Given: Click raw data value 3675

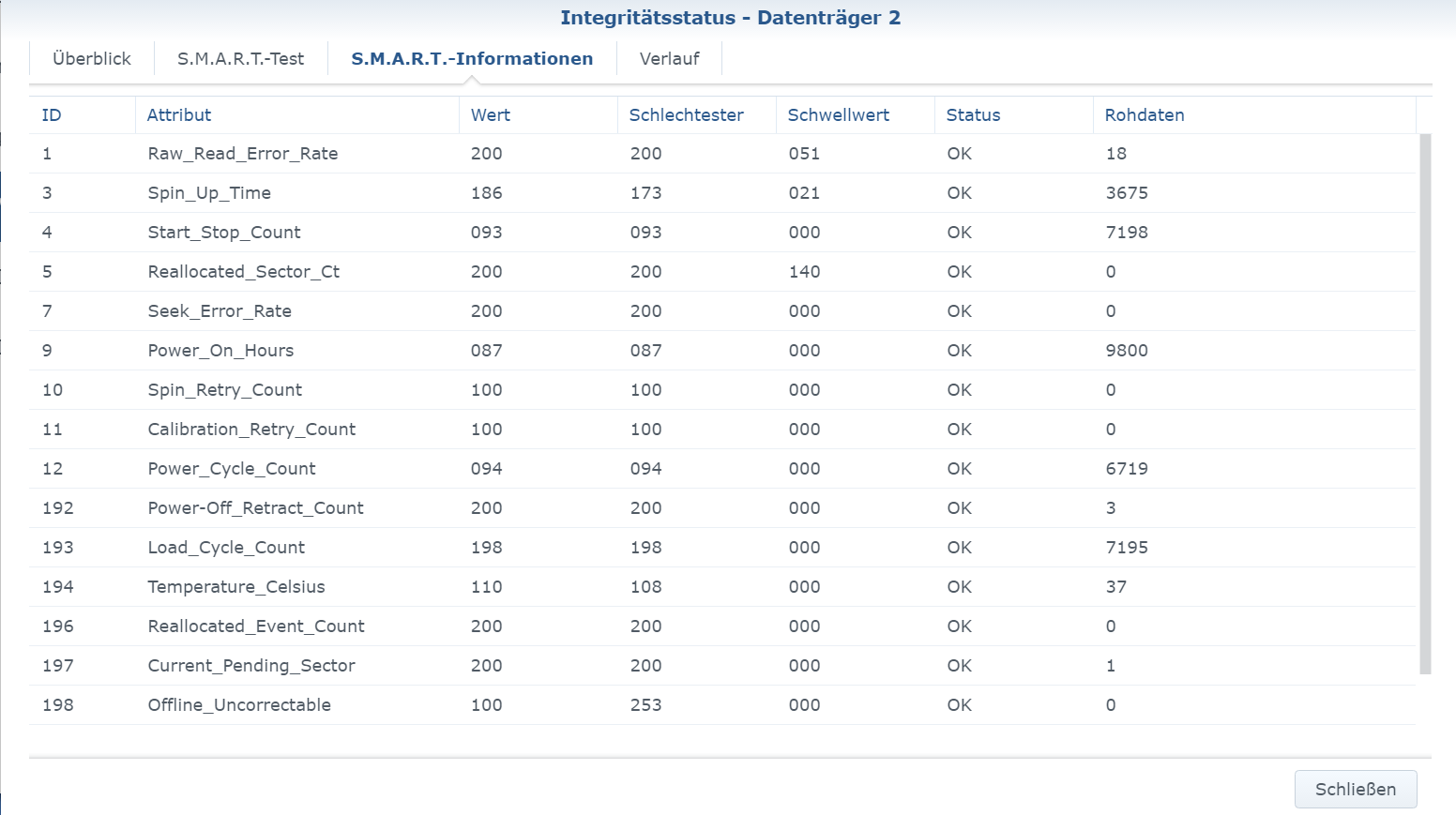Looking at the screenshot, I should click(x=1127, y=193).
